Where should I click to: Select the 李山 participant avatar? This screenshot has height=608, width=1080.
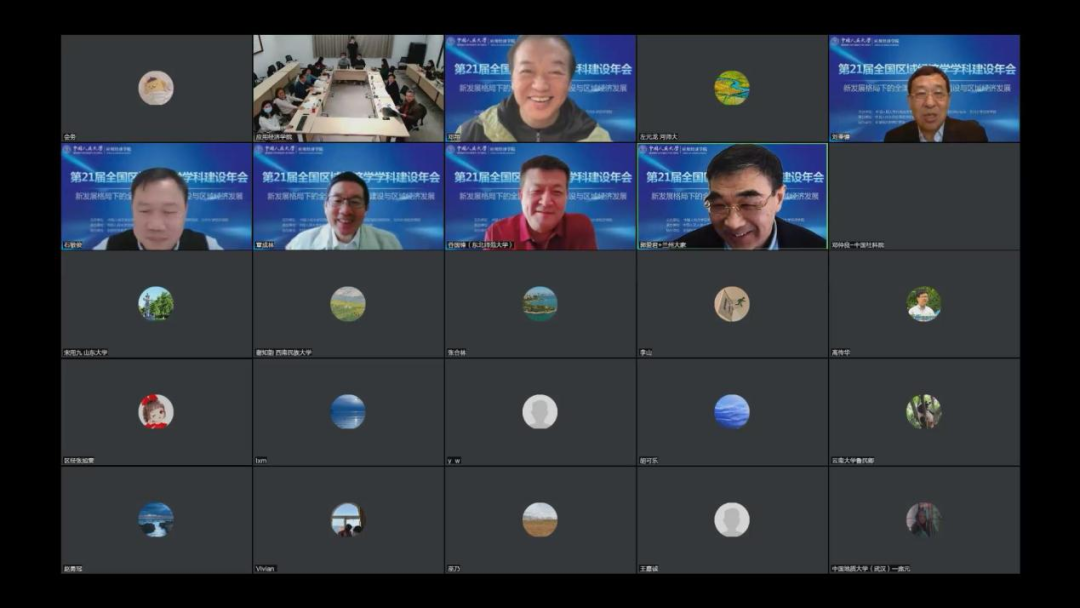[732, 304]
